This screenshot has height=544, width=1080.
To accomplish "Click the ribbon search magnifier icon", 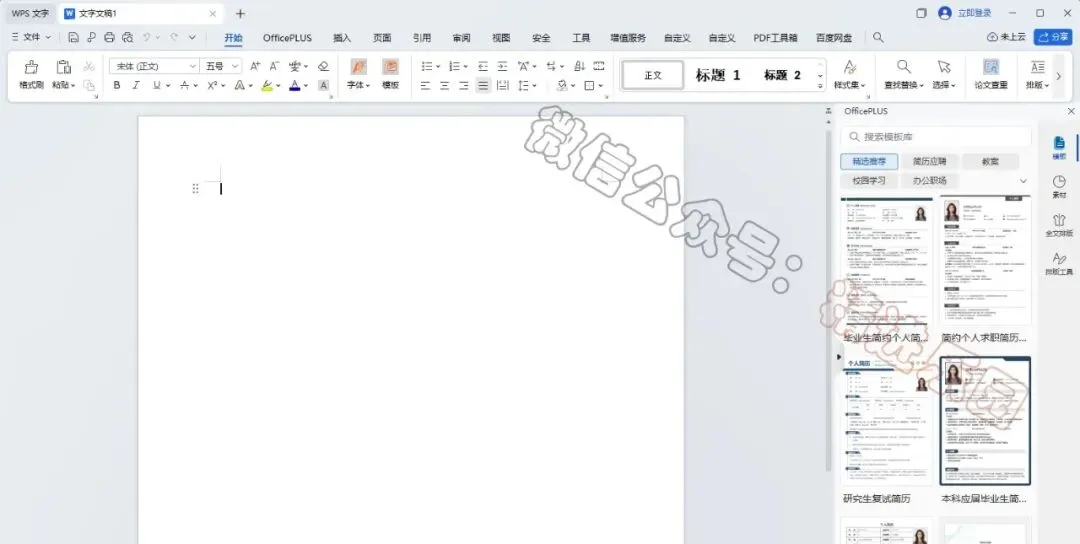I will point(878,37).
